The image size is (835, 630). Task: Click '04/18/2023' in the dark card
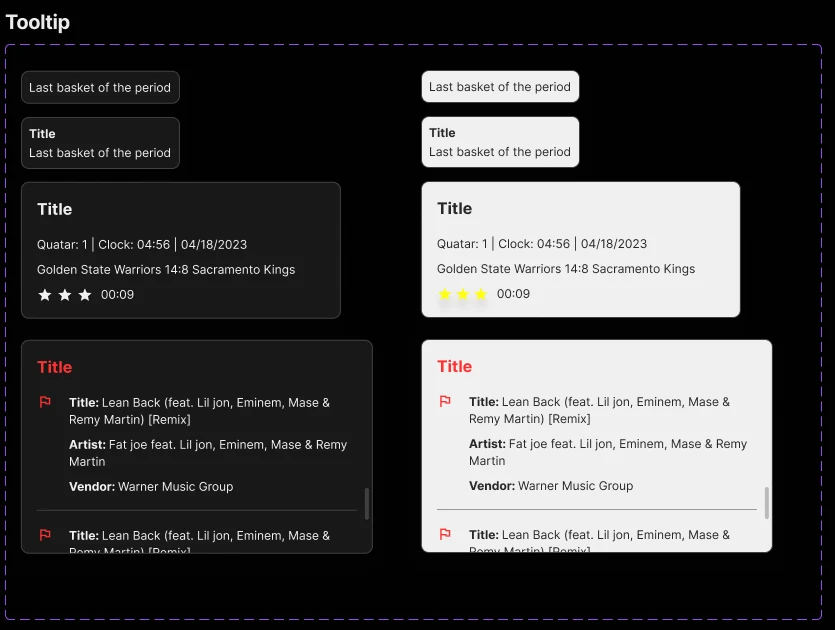(x=214, y=244)
